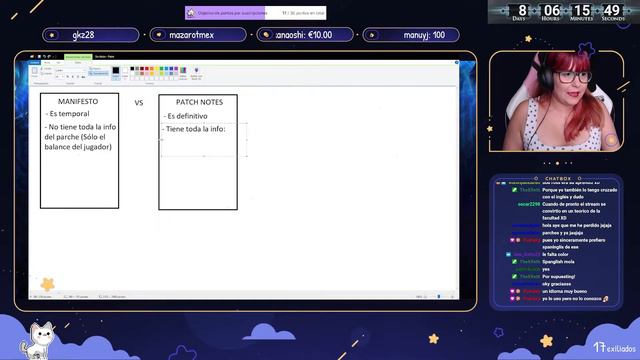Click Save icon in quick access toolbar
This screenshot has height=360, width=640.
point(39,57)
